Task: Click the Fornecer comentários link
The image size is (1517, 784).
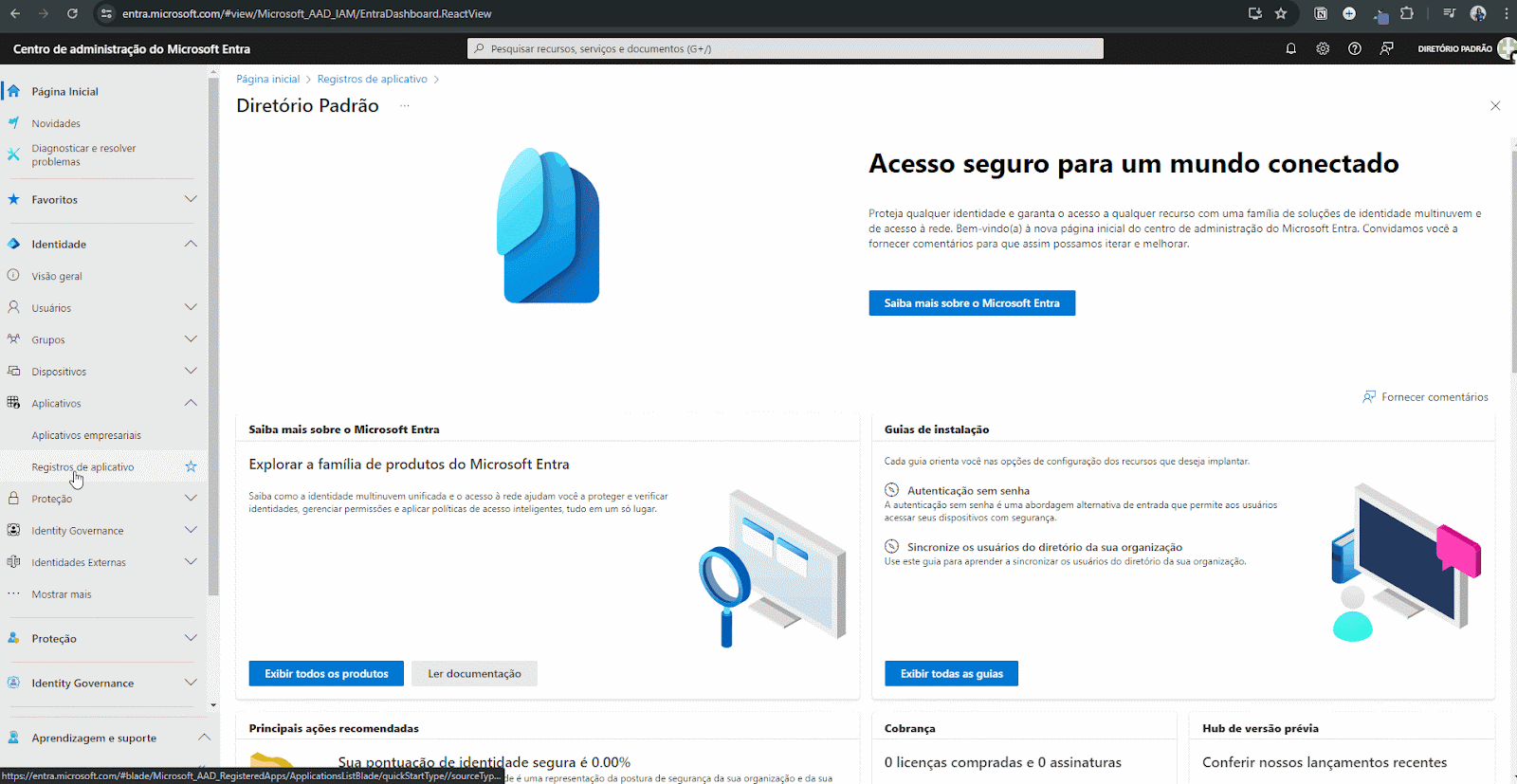Action: (x=1426, y=397)
